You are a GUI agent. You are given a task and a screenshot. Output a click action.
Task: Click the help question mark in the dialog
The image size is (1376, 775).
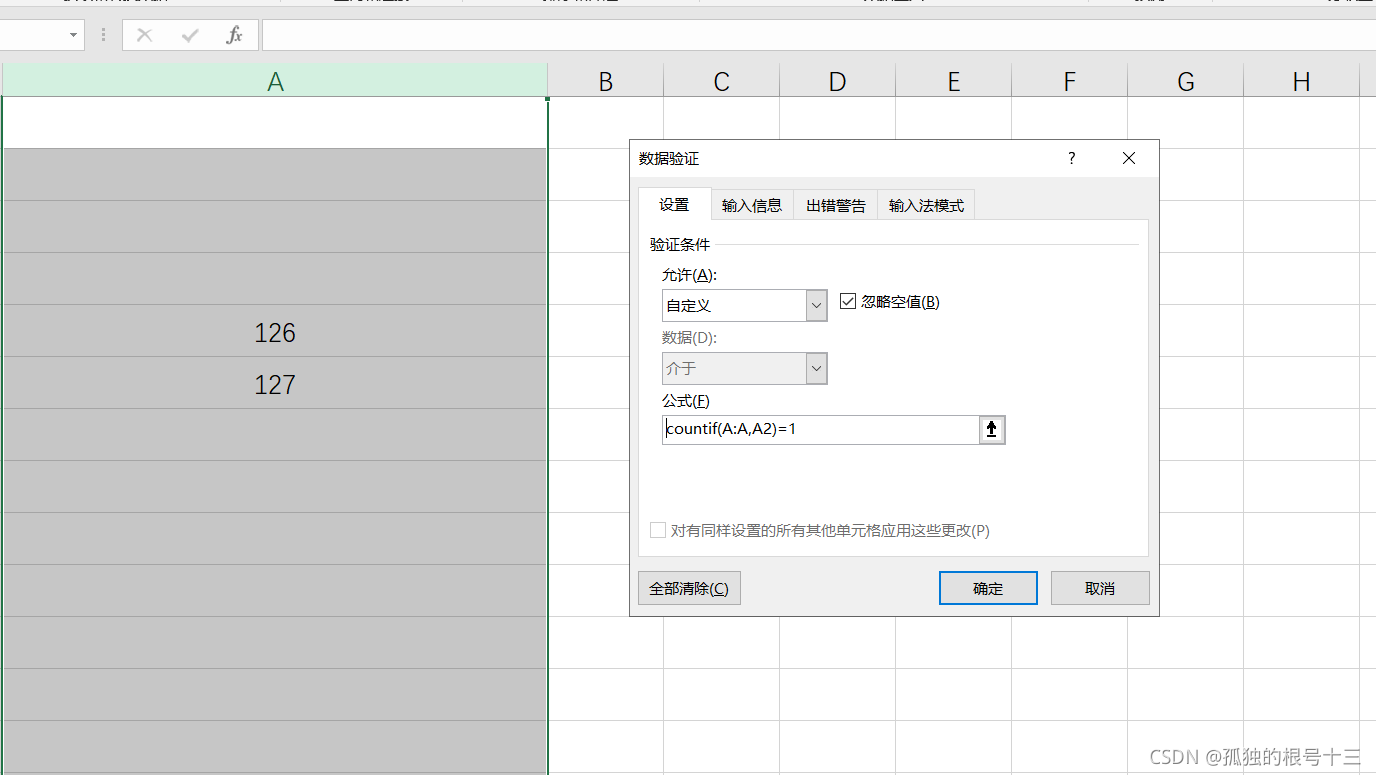[1072, 158]
